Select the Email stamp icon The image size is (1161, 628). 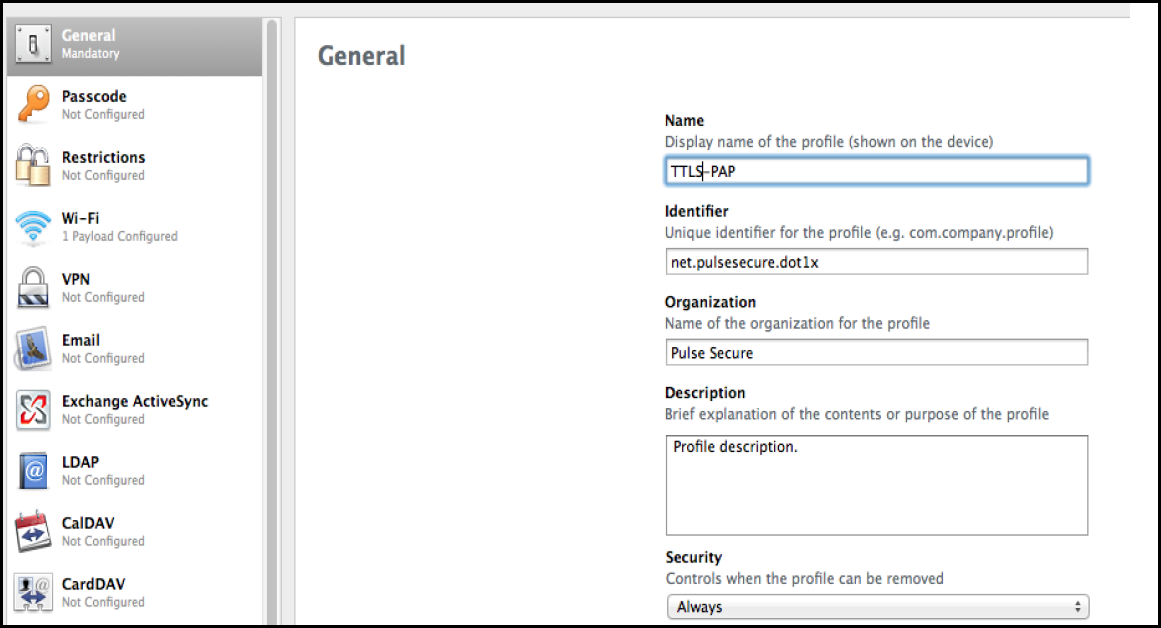[33, 349]
